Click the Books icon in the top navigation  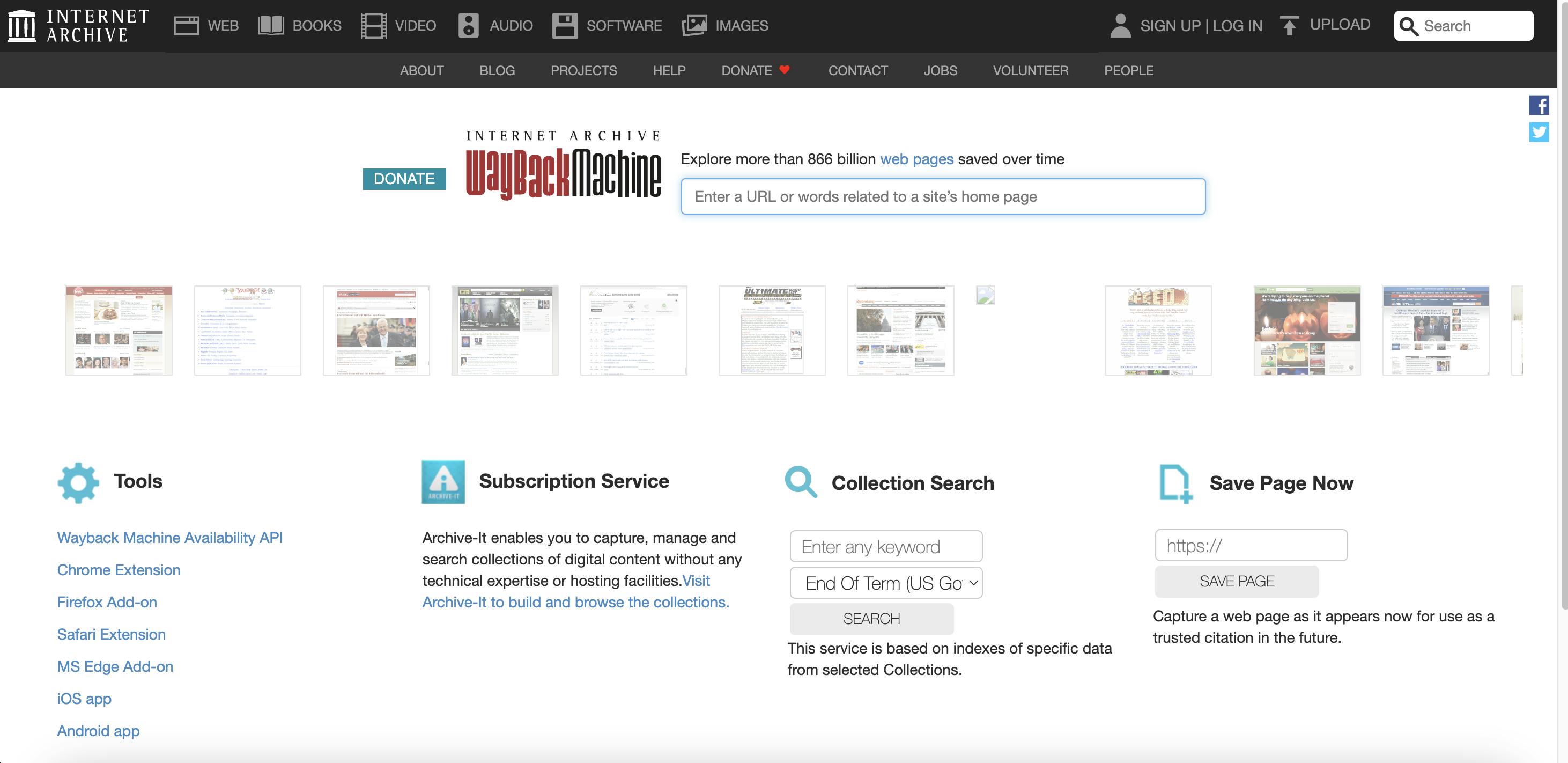coord(270,25)
